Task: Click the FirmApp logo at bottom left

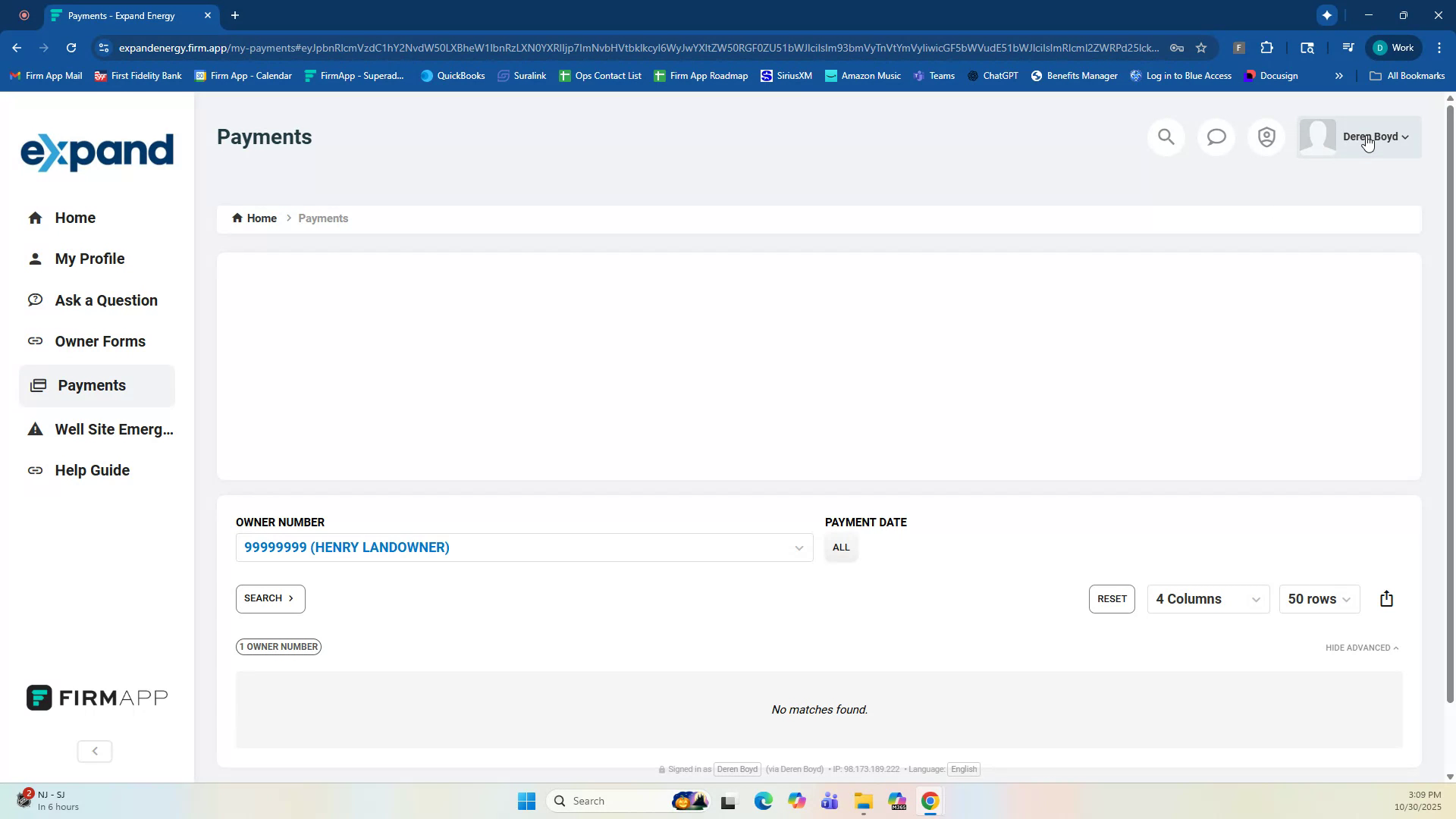Action: [x=96, y=697]
